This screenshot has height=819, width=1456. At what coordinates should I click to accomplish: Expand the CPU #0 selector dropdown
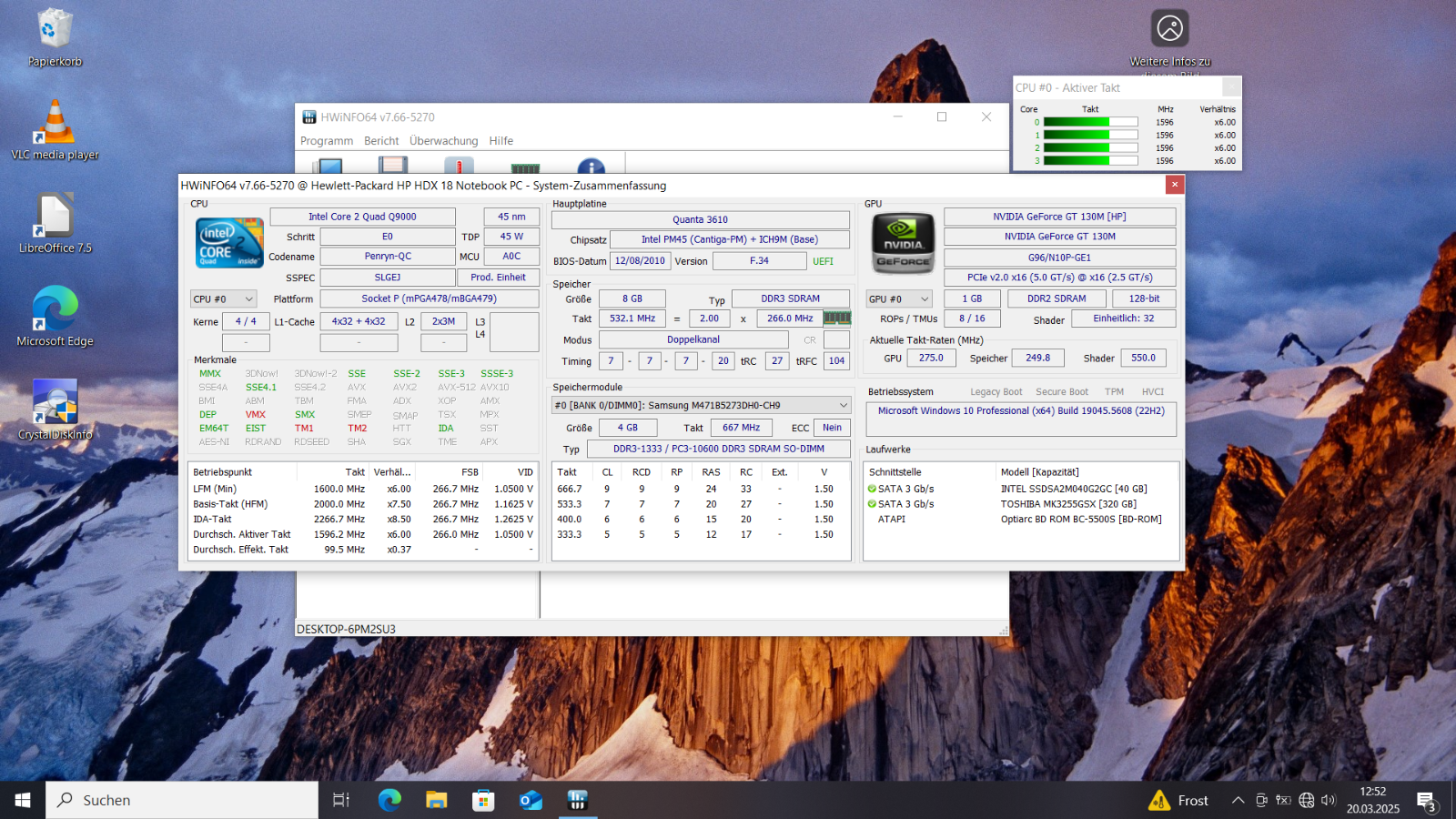coord(223,298)
